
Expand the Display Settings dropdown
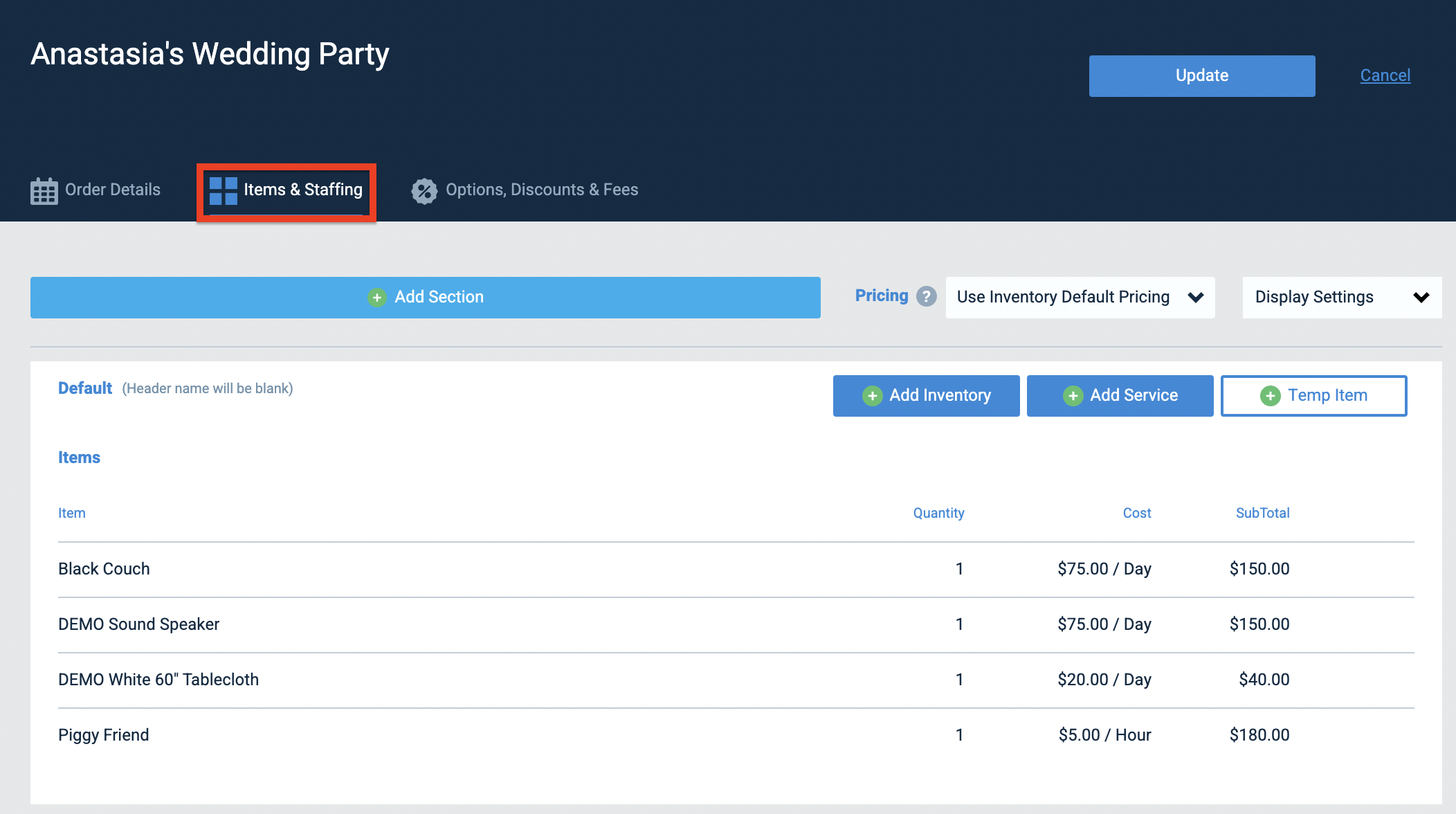pyautogui.click(x=1342, y=298)
